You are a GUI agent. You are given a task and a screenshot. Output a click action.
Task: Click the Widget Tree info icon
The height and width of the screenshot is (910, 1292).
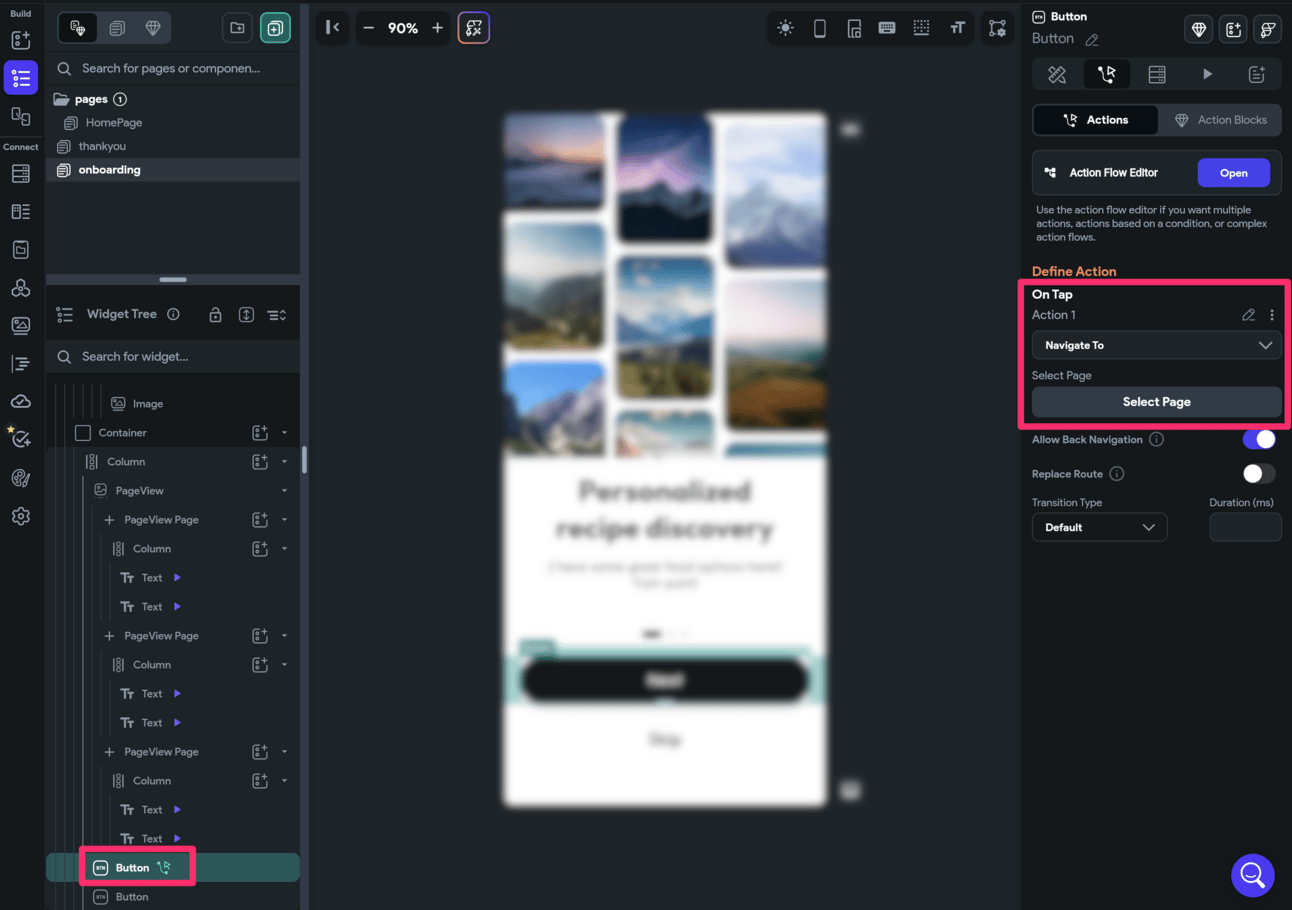click(173, 314)
